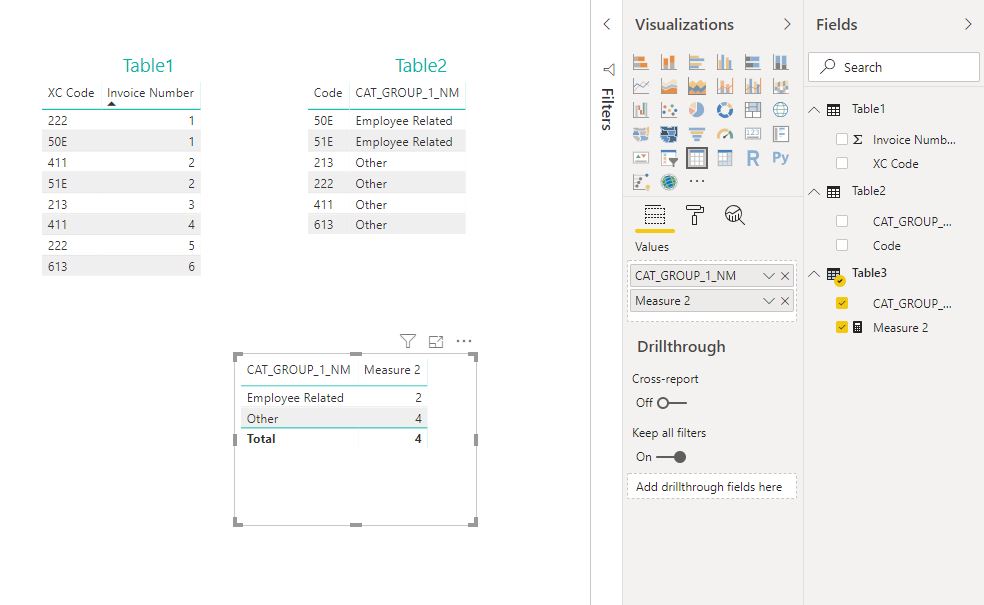Choose the clustered bar chart visualization

click(x=697, y=62)
